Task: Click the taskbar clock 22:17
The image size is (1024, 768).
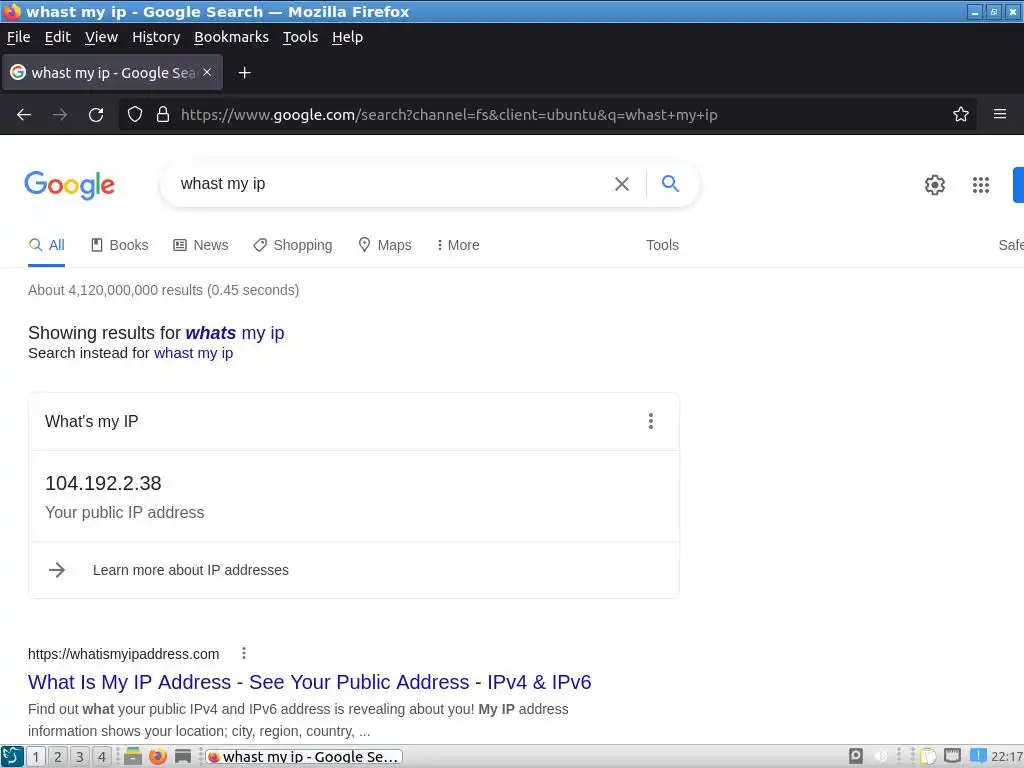Action: (1007, 757)
